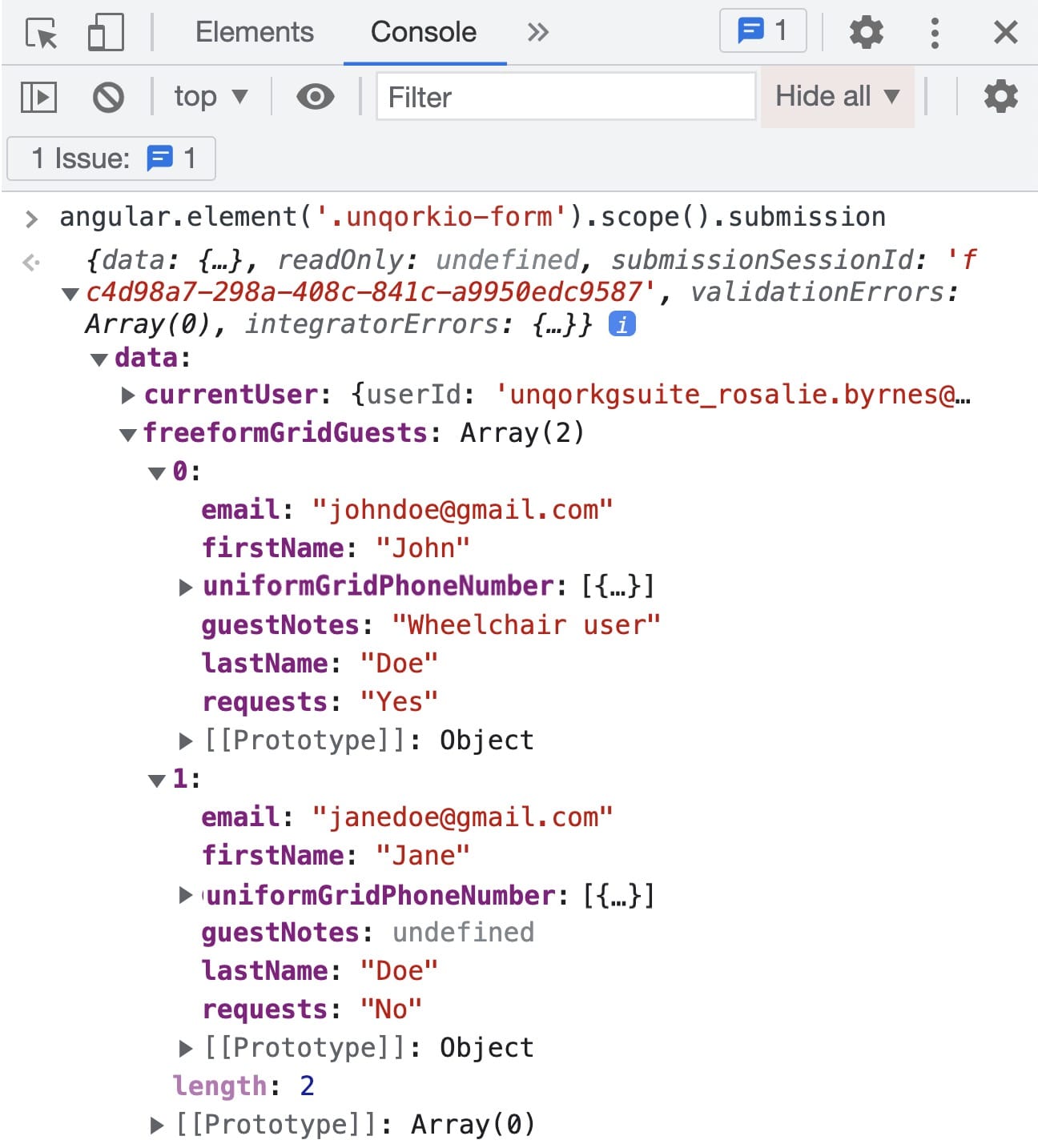The image size is (1038, 1148).
Task: Collapse the submission object output
Action: coord(70,294)
